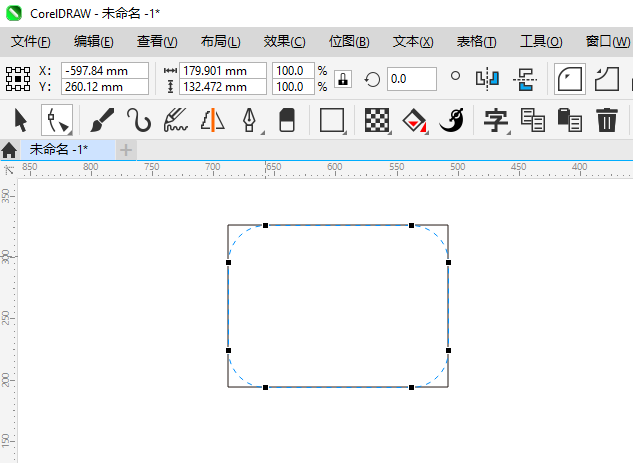Pick the Artistic Media squiggle tool
The image size is (633, 463).
coord(176,120)
